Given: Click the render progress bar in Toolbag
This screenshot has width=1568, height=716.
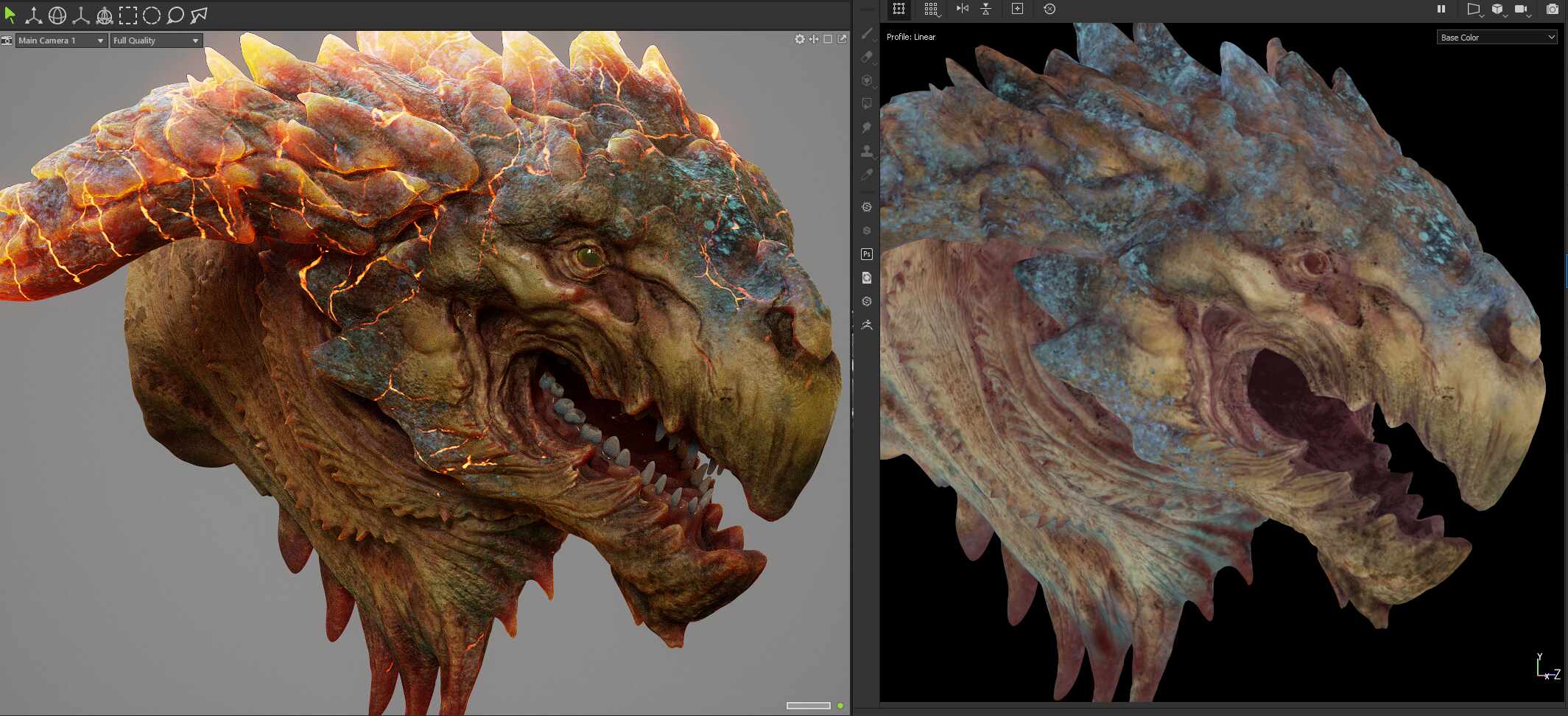Looking at the screenshot, I should (x=809, y=706).
